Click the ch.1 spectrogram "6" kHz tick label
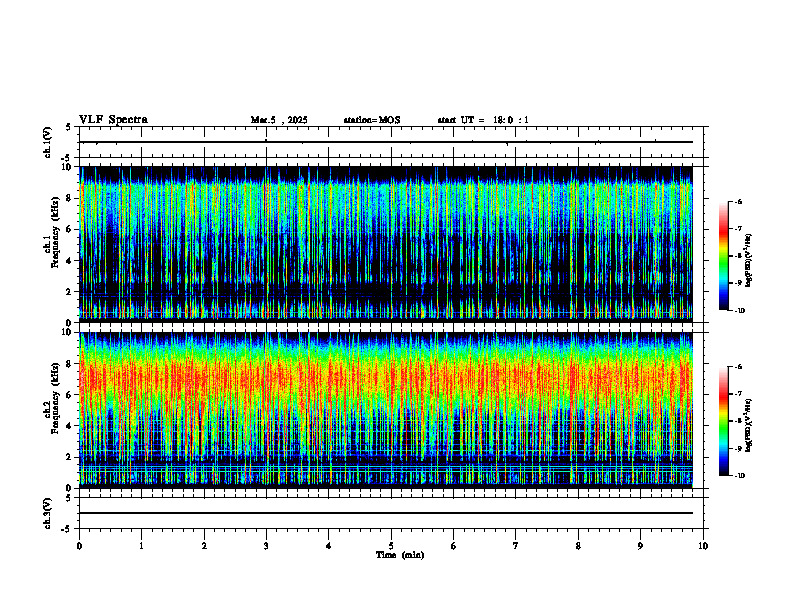 [x=69, y=229]
